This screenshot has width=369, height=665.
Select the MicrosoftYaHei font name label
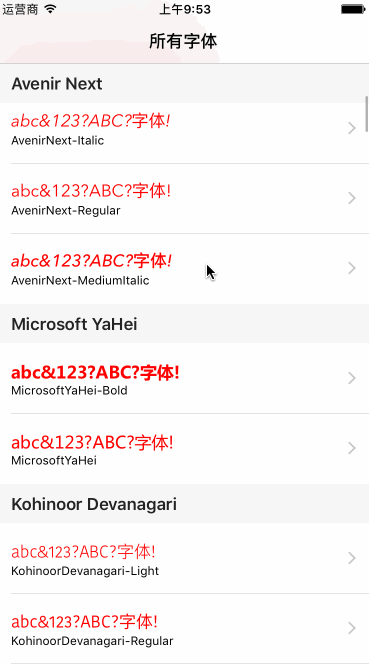(x=54, y=460)
